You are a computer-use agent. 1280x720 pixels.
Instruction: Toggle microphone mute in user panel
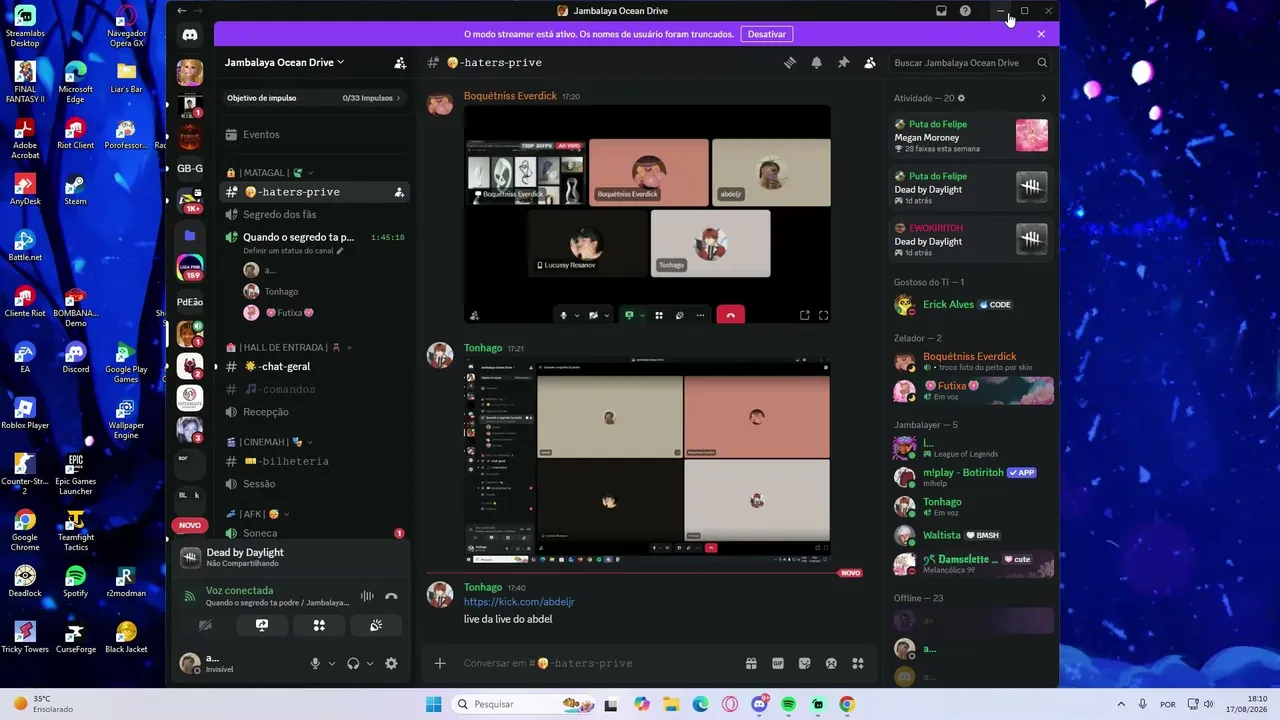[315, 663]
